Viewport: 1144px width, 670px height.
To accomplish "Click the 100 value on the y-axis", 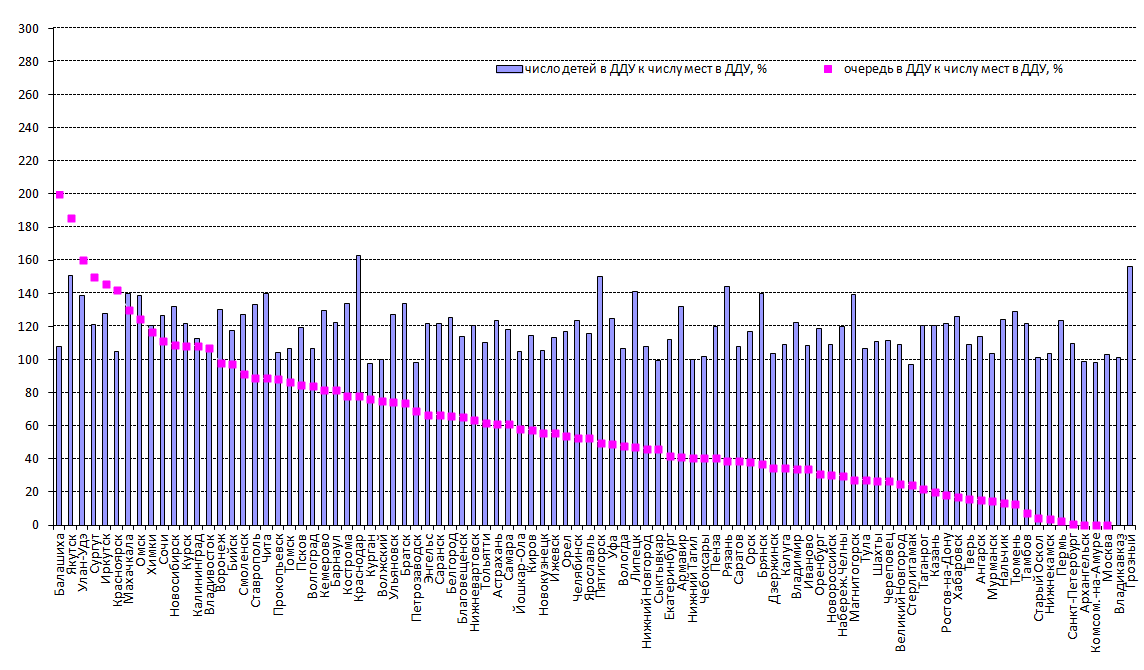I will click(x=29, y=359).
